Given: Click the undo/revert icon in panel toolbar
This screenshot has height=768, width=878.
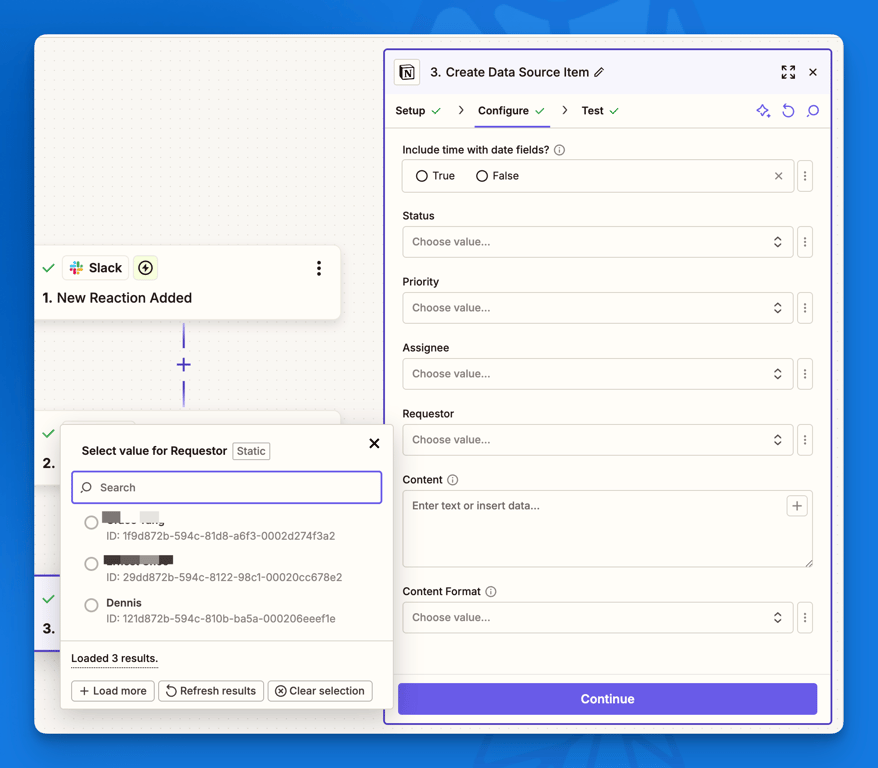Looking at the screenshot, I should pos(788,110).
